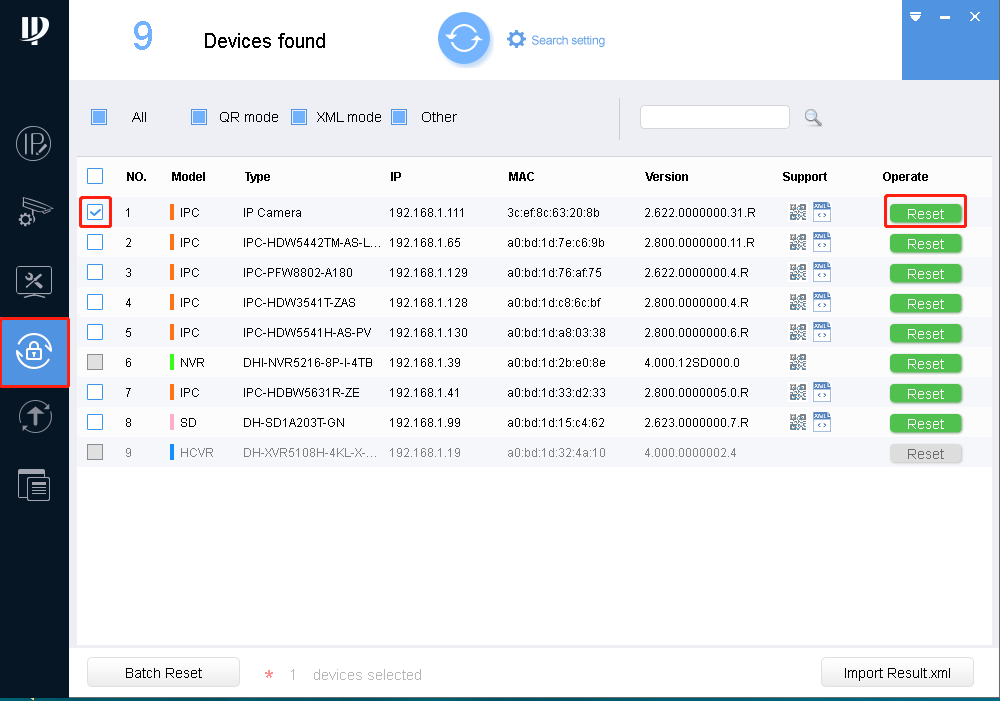Click the app logo at top left

34,29
